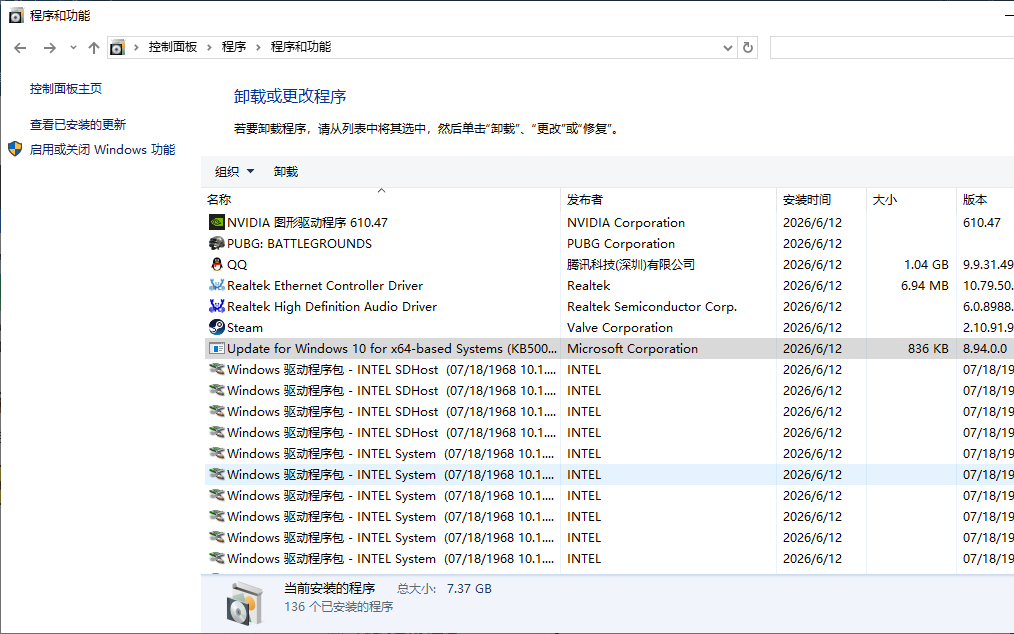Sort by the 名称 column header
This screenshot has width=1014, height=634.
(381, 199)
